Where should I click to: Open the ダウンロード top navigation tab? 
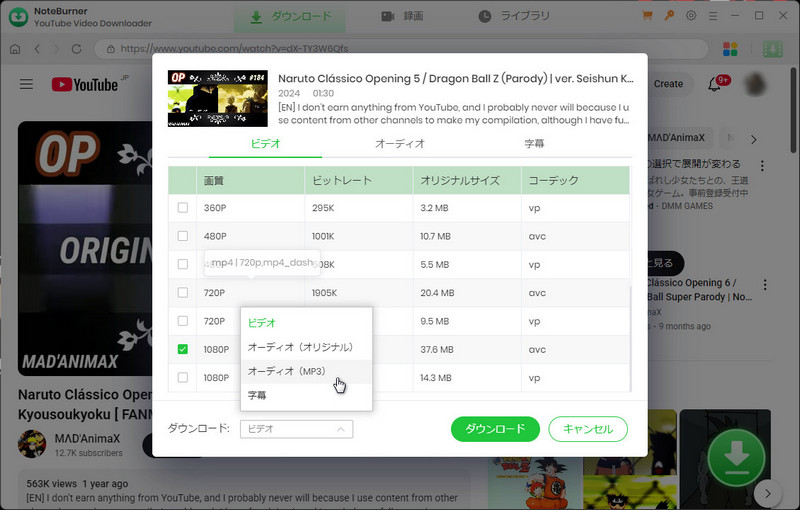(x=290, y=17)
